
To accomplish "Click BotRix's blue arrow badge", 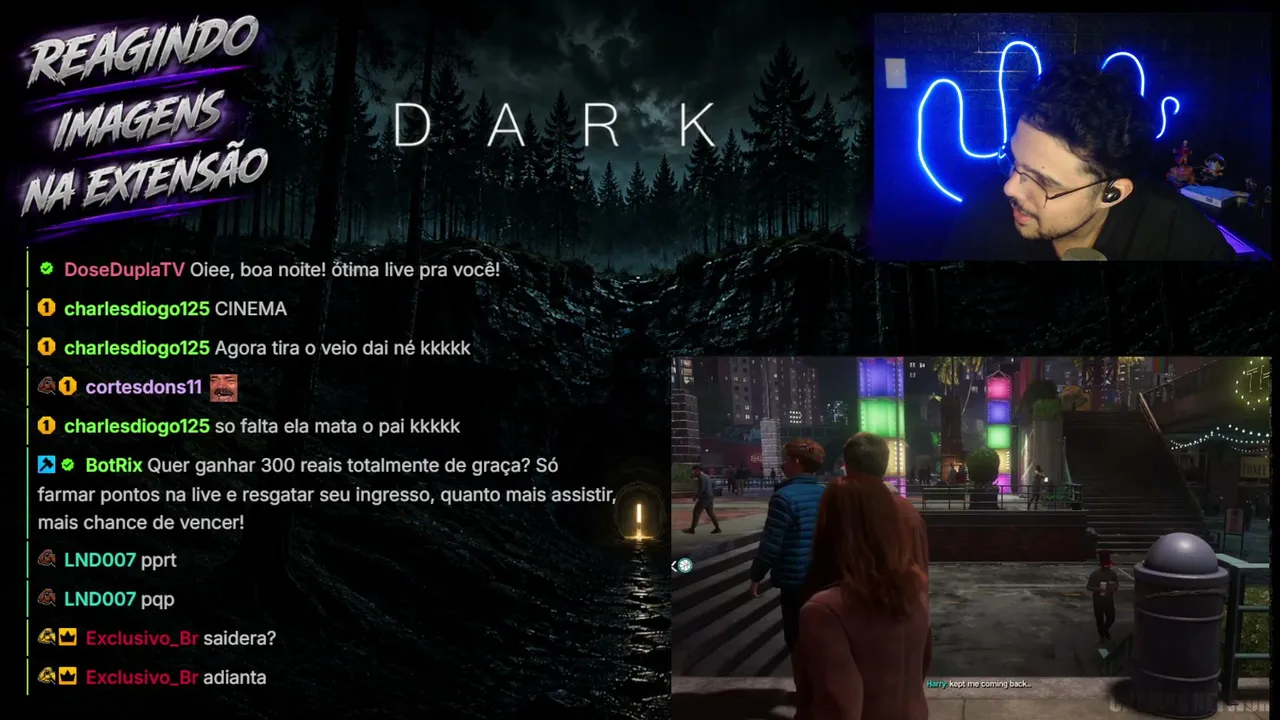I will click(x=46, y=465).
